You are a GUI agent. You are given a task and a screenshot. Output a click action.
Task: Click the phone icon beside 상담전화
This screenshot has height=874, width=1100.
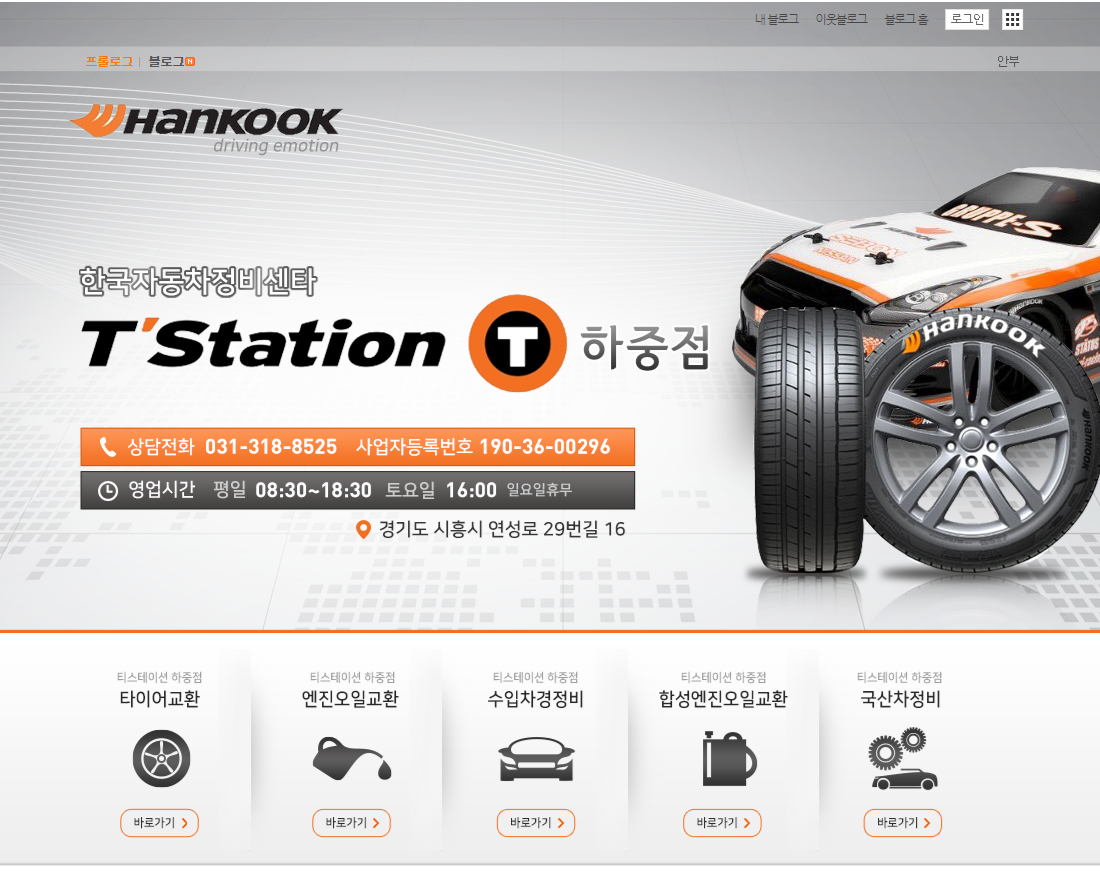[x=107, y=447]
